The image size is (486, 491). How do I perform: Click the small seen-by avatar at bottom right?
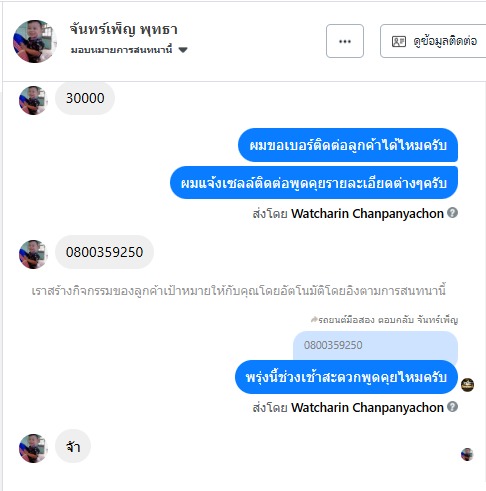(467, 454)
